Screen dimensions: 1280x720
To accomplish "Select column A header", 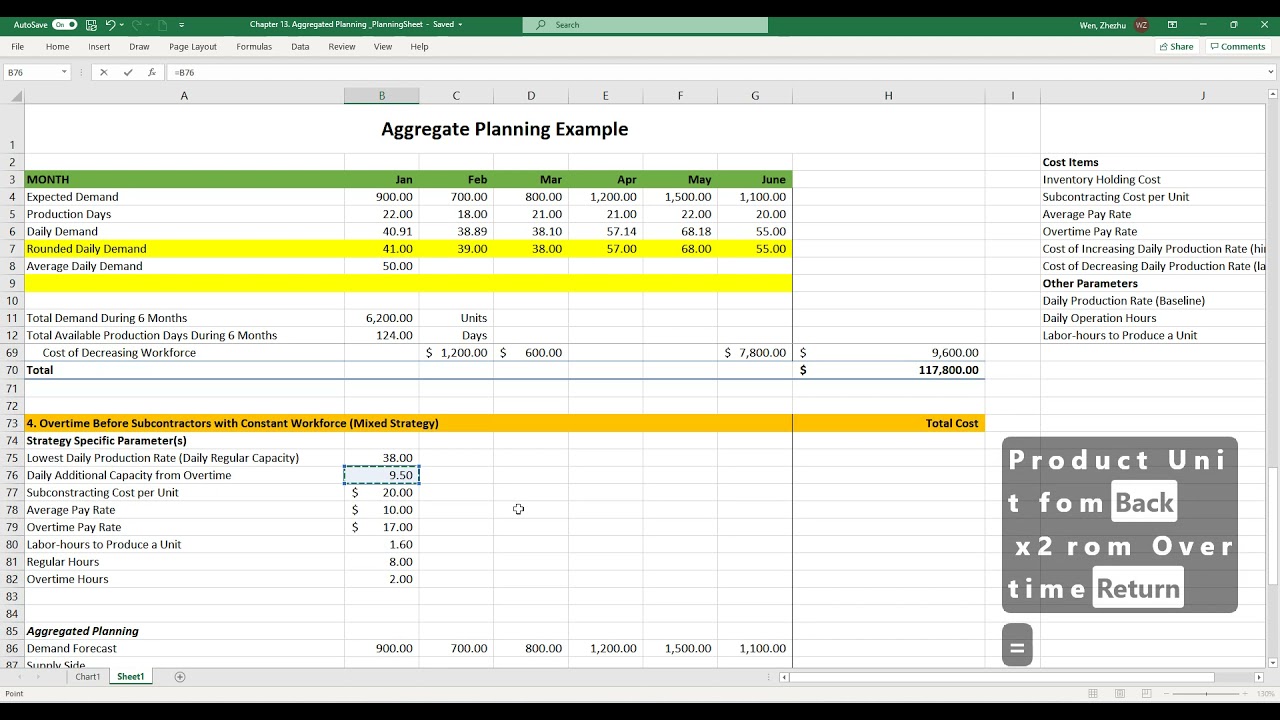I will 184,96.
